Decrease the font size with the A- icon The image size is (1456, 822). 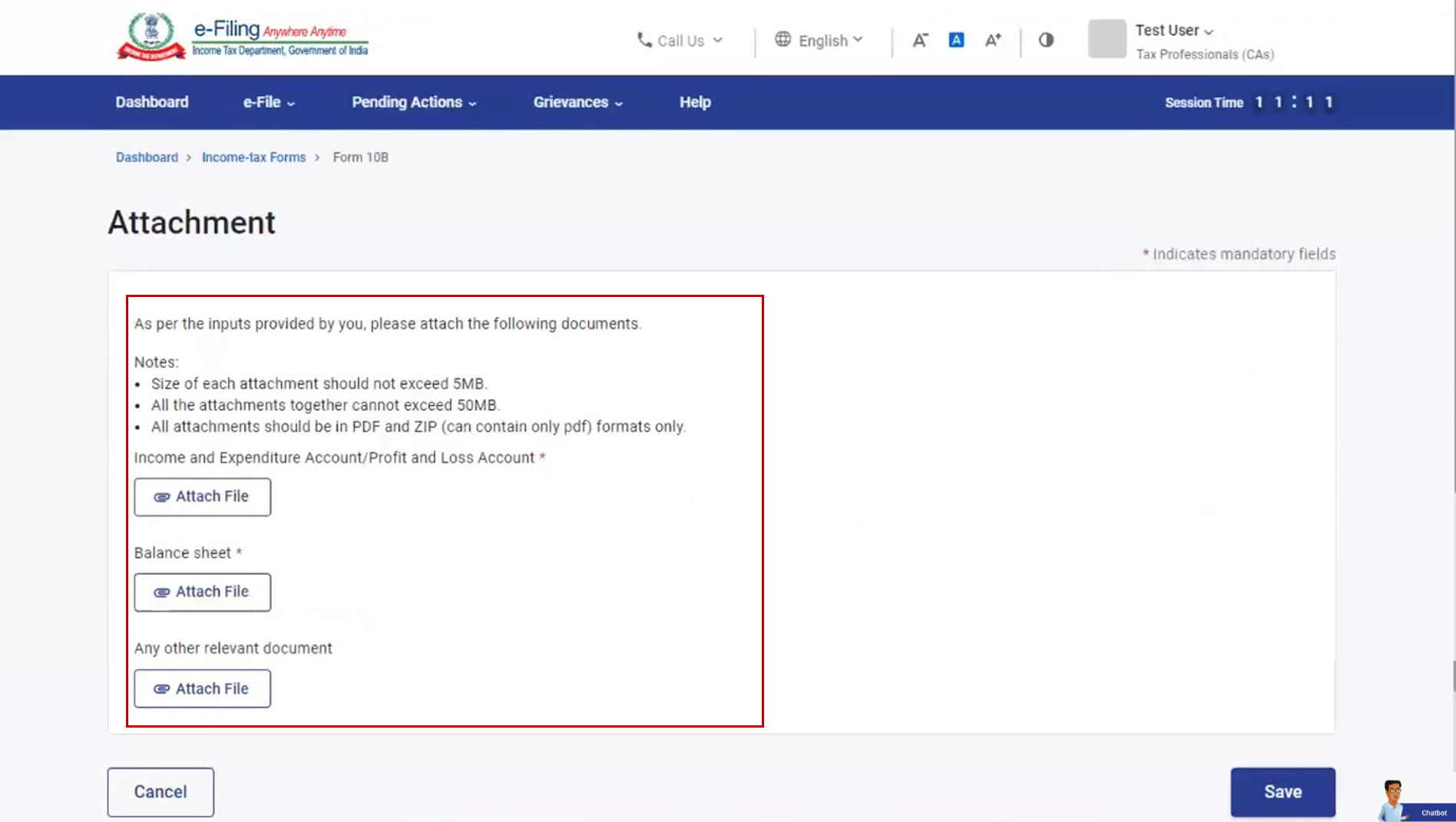[920, 41]
